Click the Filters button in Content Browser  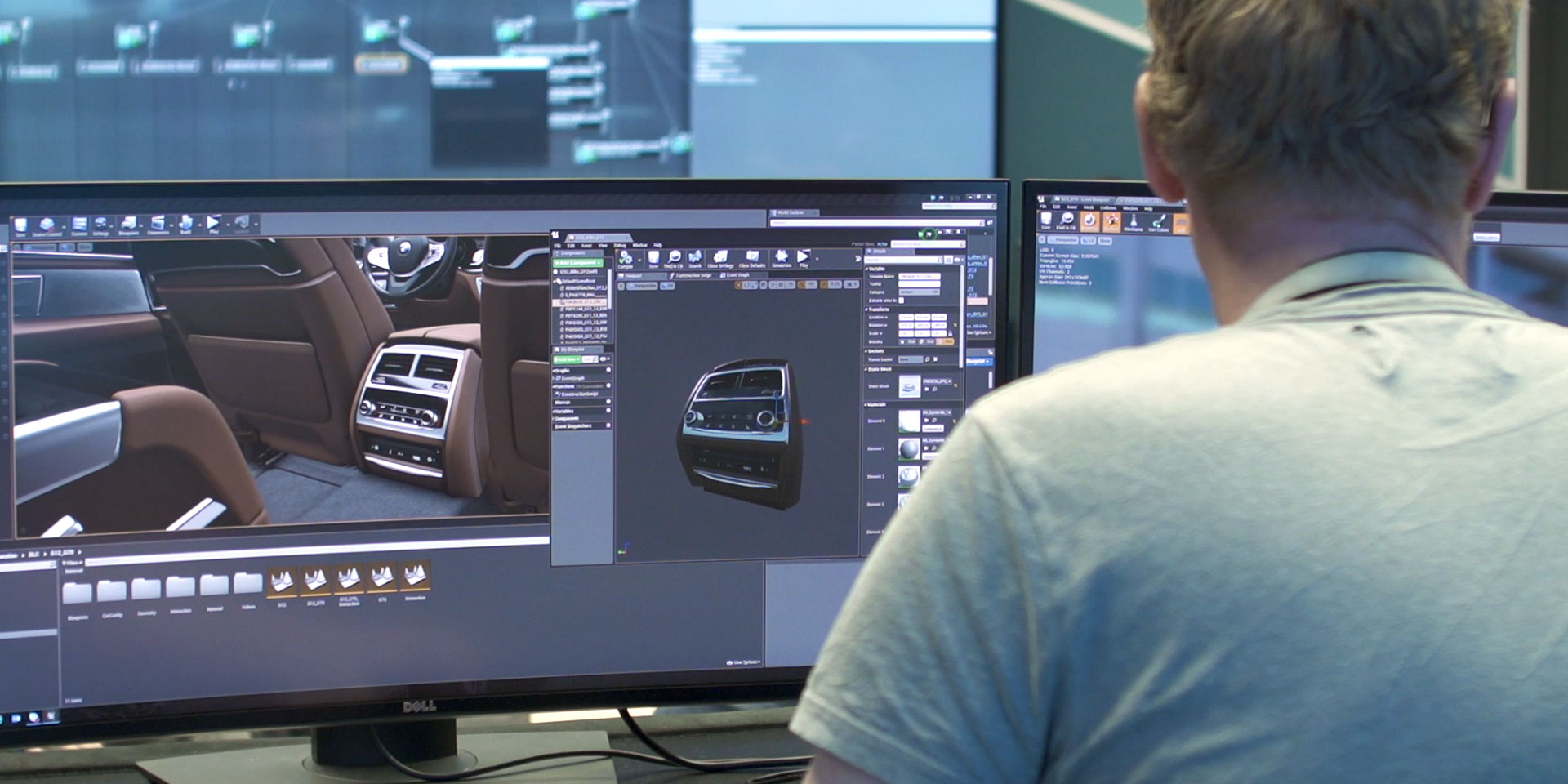point(73,563)
